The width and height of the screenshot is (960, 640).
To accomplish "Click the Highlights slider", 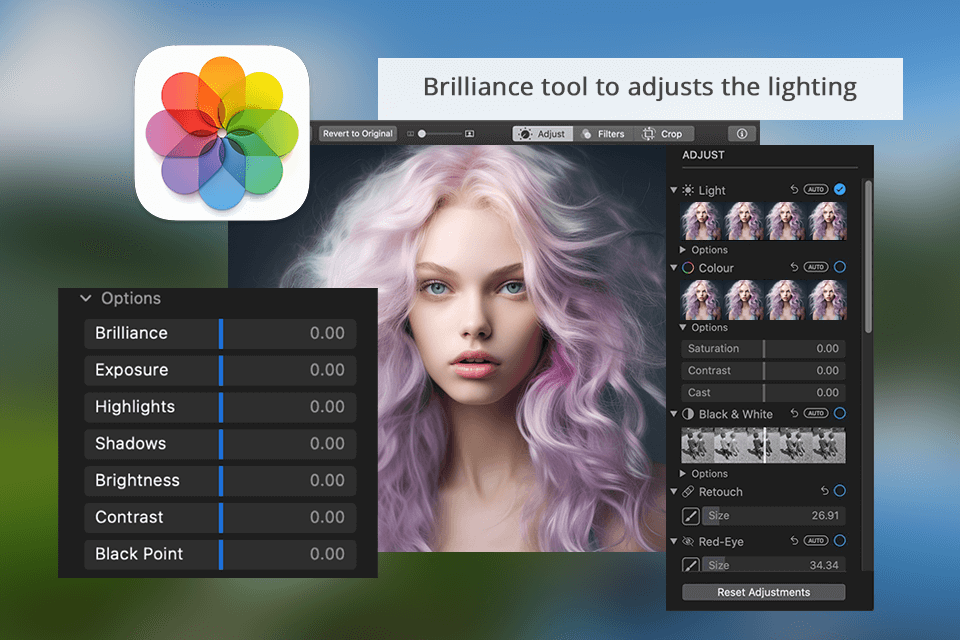I will [x=220, y=407].
